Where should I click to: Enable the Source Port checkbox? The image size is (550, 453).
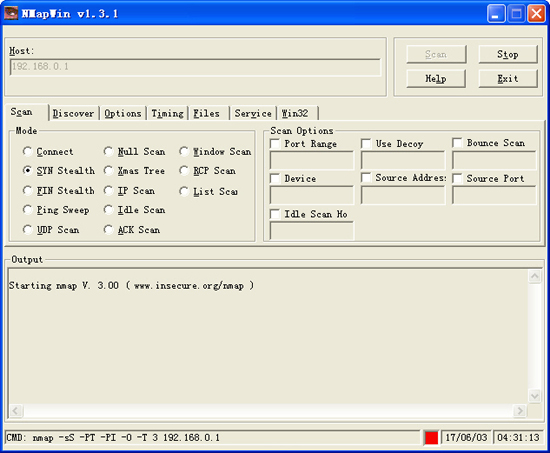tap(457, 178)
